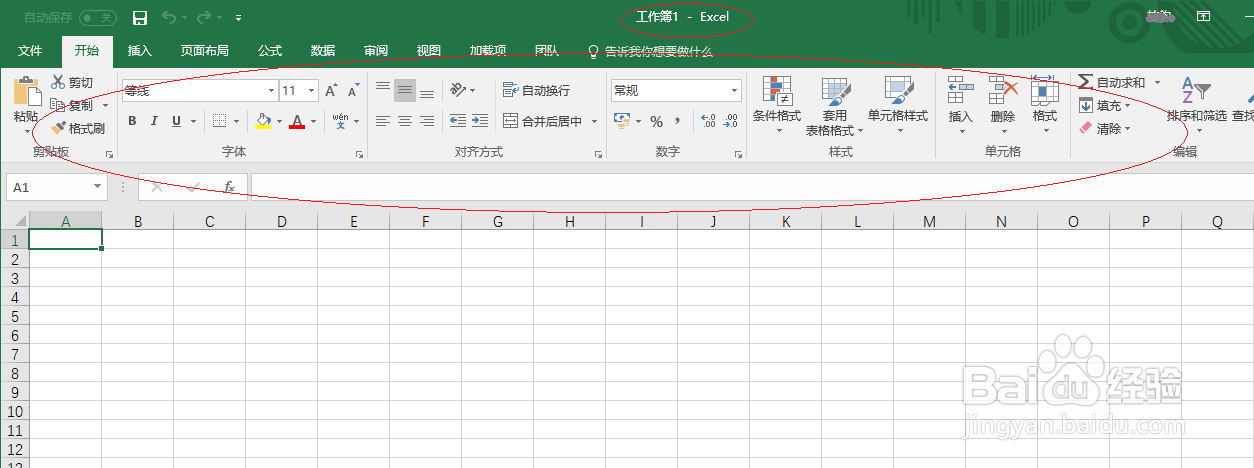Set middle vertical alignment
1254x468 pixels.
(x=404, y=90)
